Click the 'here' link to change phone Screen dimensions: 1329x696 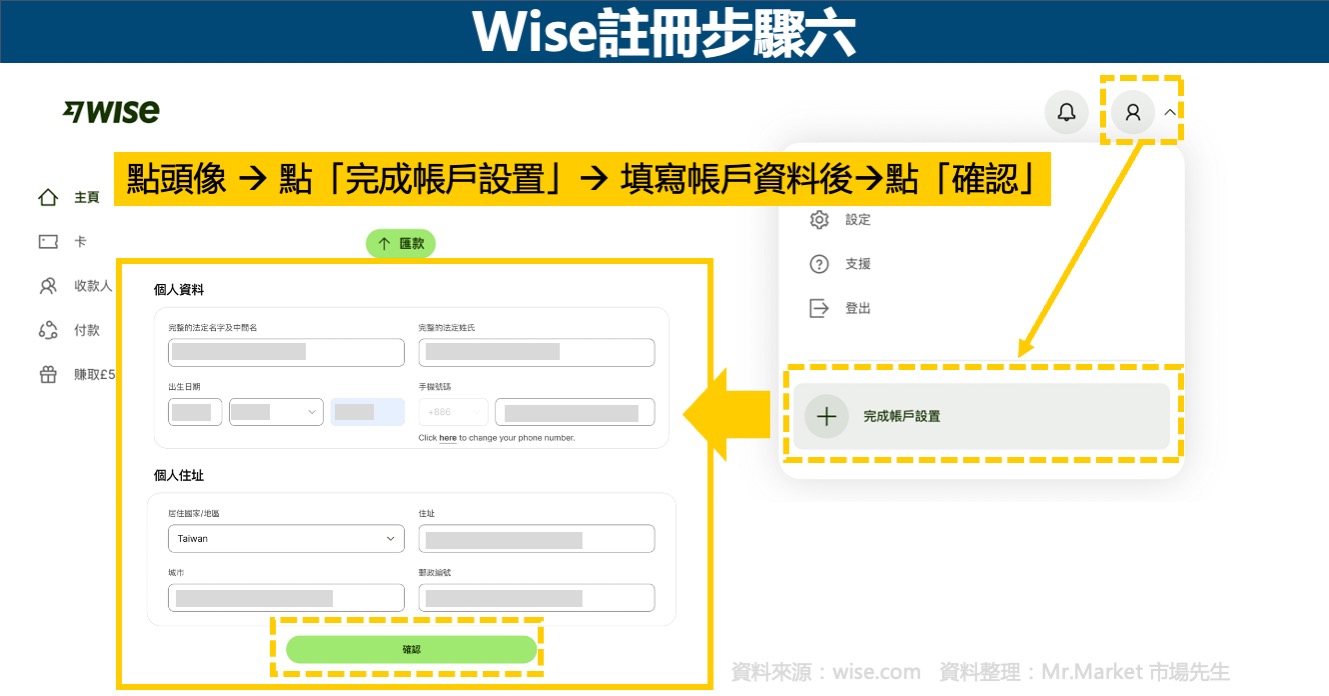tap(448, 438)
